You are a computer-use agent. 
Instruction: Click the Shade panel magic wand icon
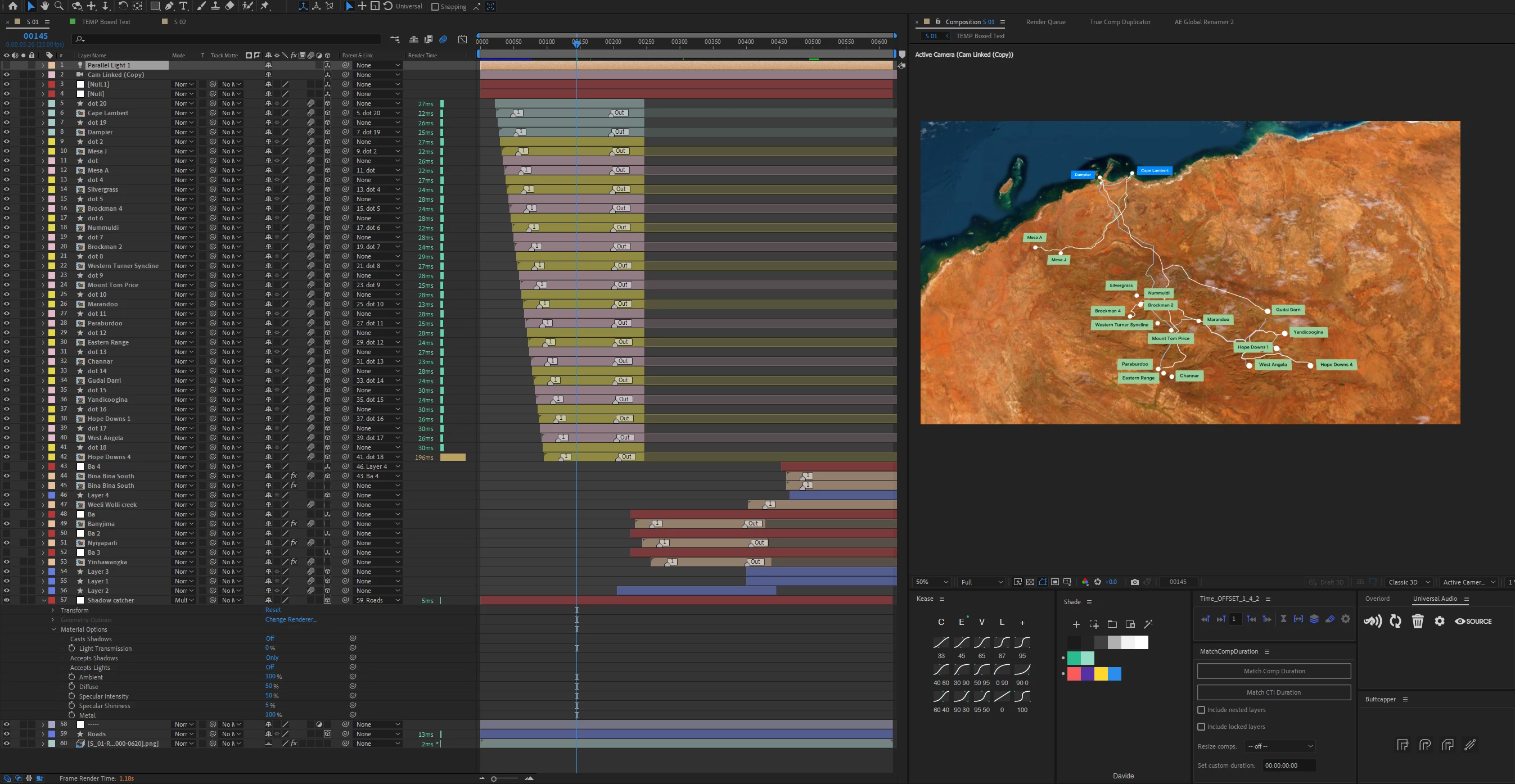pyautogui.click(x=1148, y=624)
